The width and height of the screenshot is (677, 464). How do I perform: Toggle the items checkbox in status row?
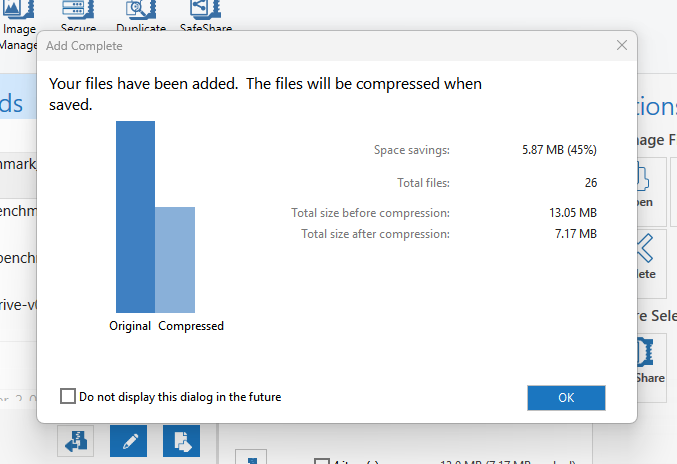pos(321,461)
